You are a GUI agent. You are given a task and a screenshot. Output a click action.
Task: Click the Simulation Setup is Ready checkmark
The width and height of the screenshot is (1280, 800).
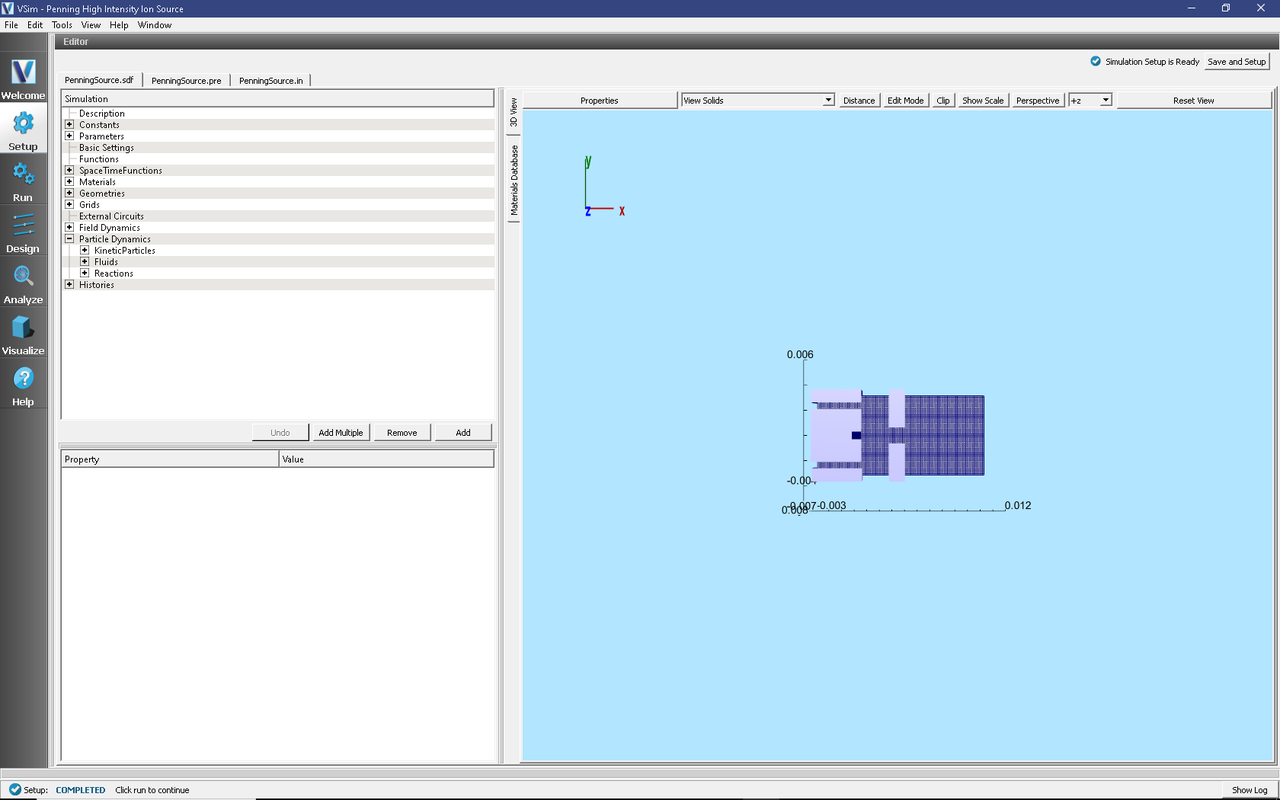coord(1096,61)
